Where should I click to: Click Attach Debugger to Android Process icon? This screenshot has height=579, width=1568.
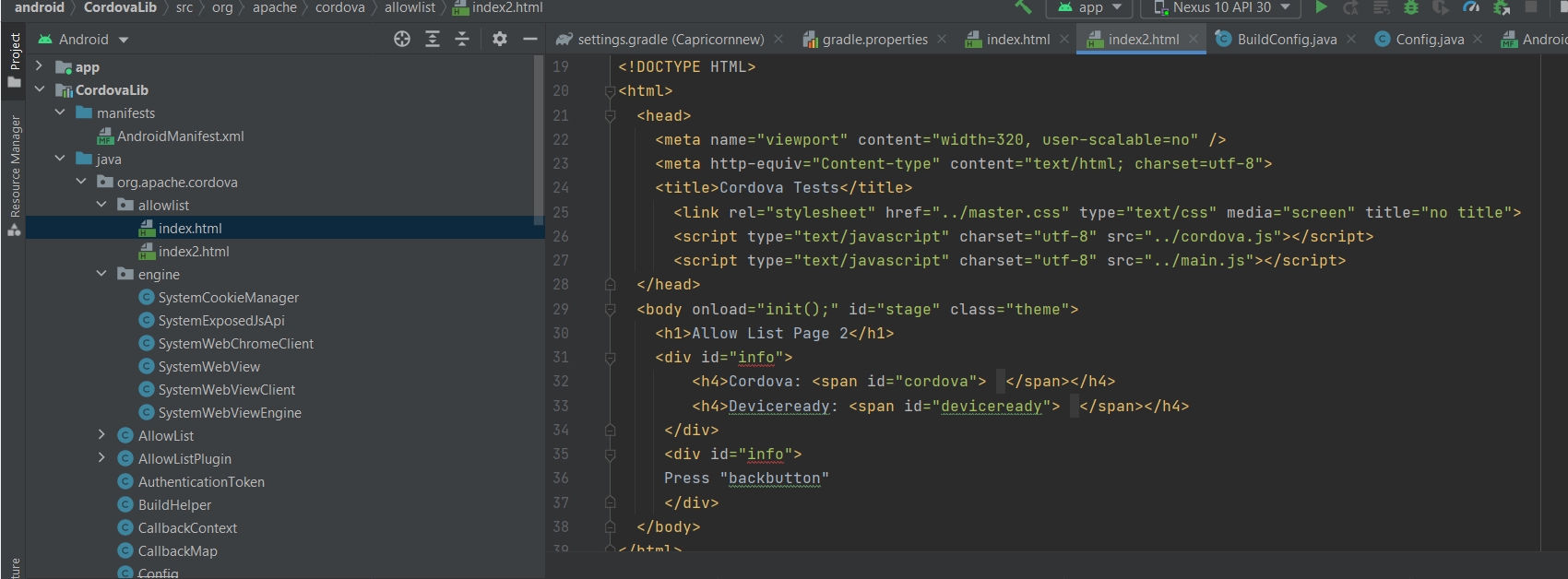[x=1502, y=7]
